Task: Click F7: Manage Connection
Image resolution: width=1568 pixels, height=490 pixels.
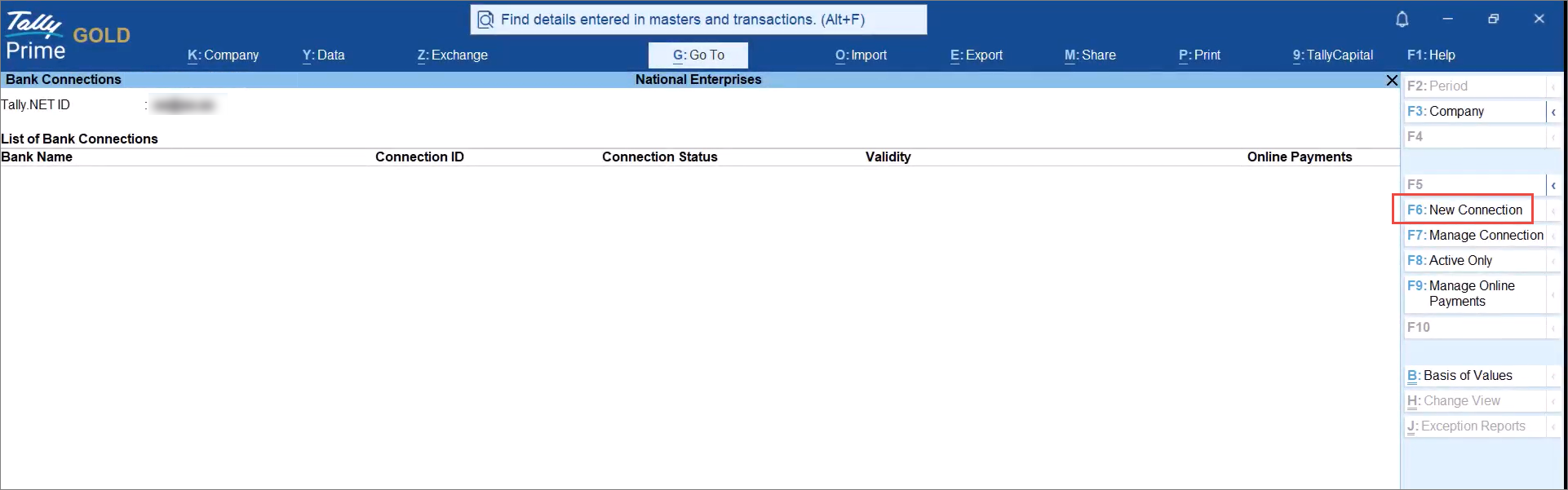Action: tap(1475, 235)
